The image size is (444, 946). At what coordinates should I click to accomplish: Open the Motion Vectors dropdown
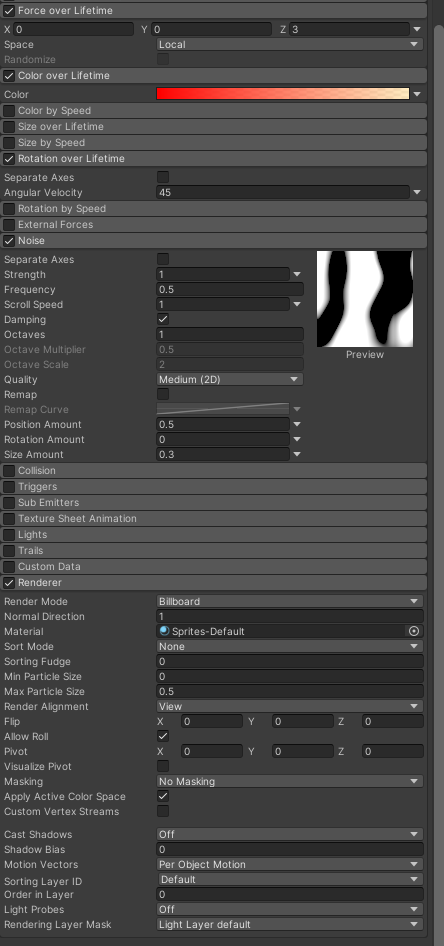[290, 865]
